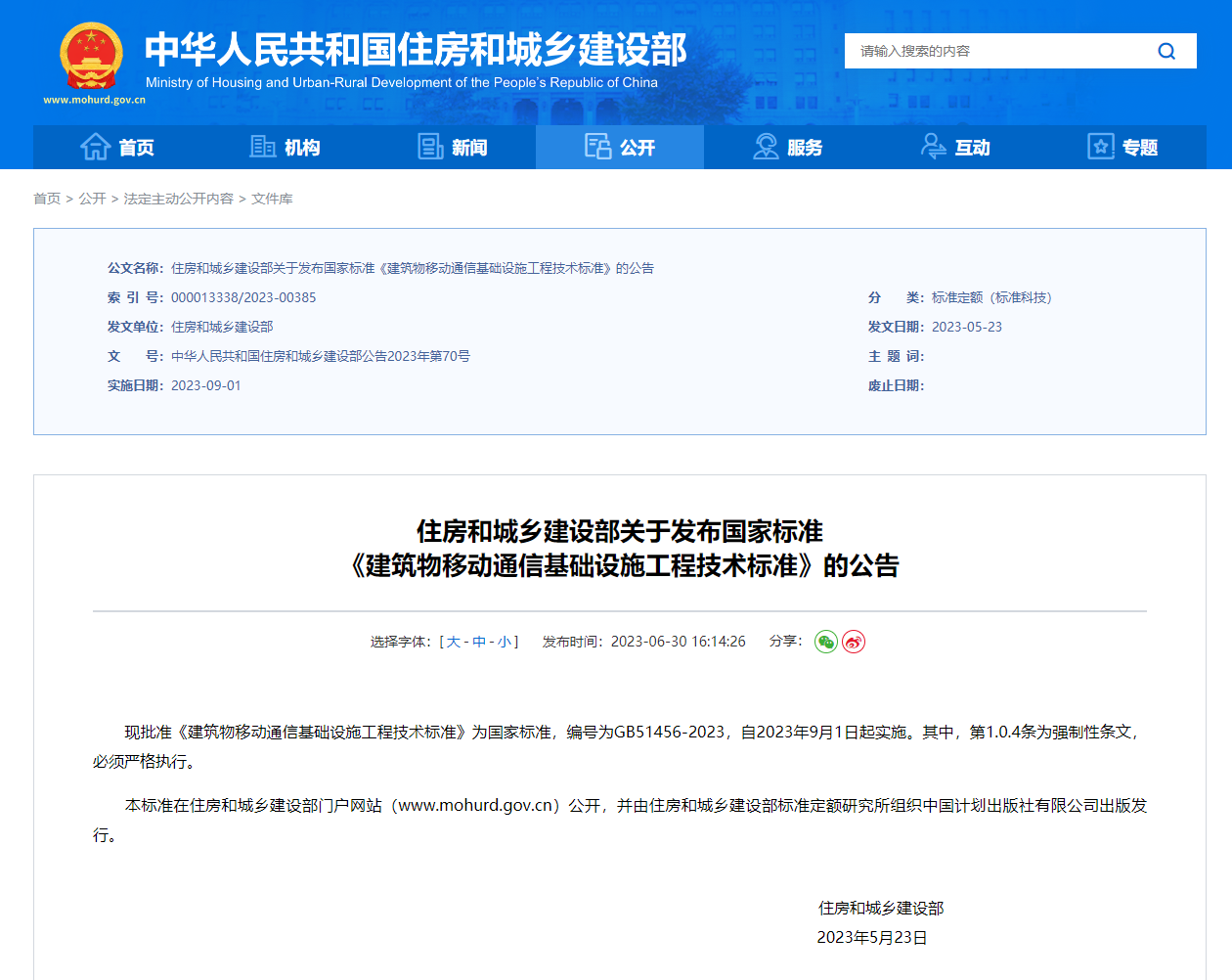
Task: Share the announcement via the green WeChat icon
Action: coord(825,642)
